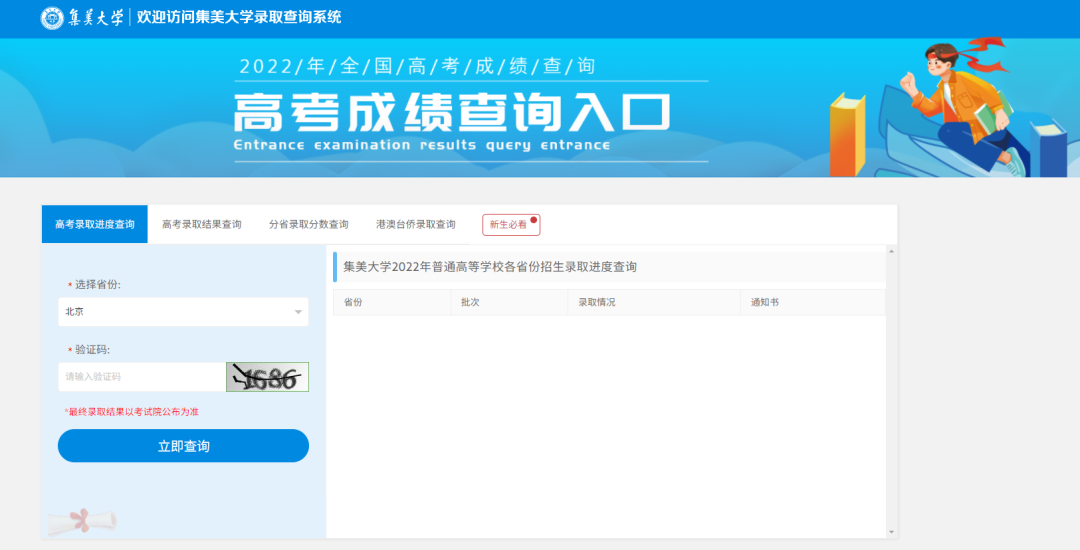
Task: Click the red dot badge on 新生必看
Action: [x=534, y=220]
